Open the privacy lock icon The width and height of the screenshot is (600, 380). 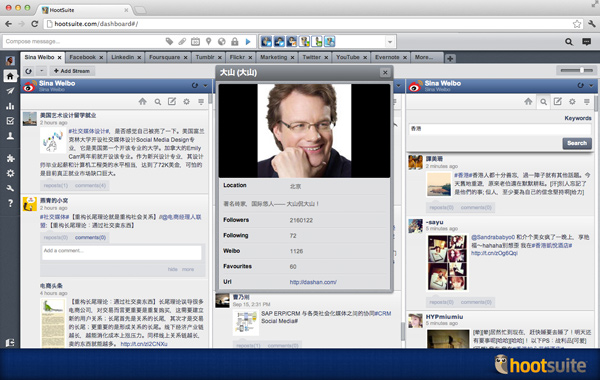tap(235, 41)
